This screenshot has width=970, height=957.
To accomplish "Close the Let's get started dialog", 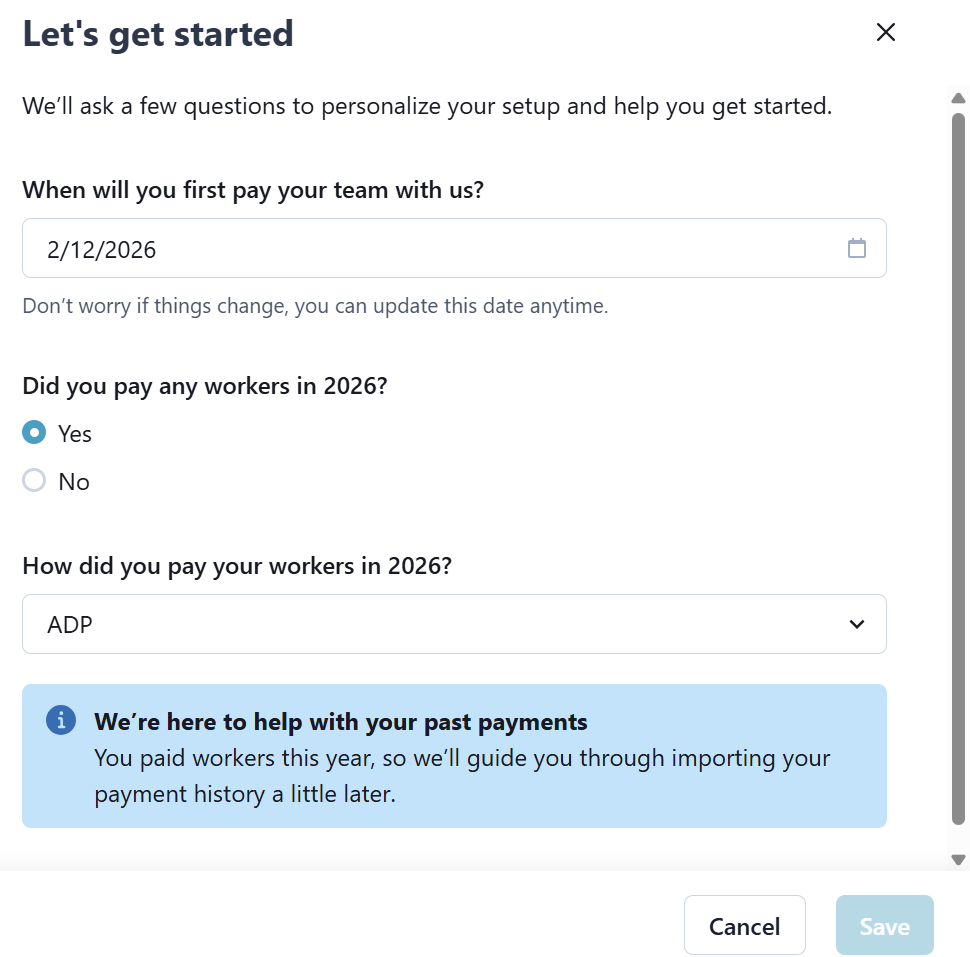I will click(x=885, y=32).
